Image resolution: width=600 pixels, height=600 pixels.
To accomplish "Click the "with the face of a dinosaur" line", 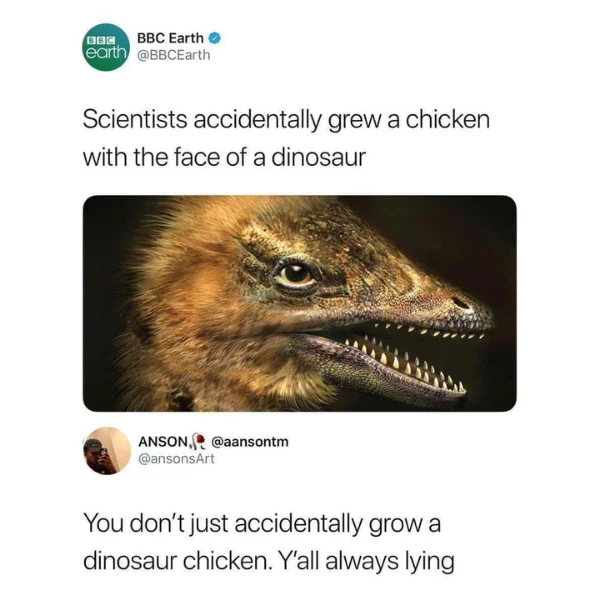I will point(225,157).
